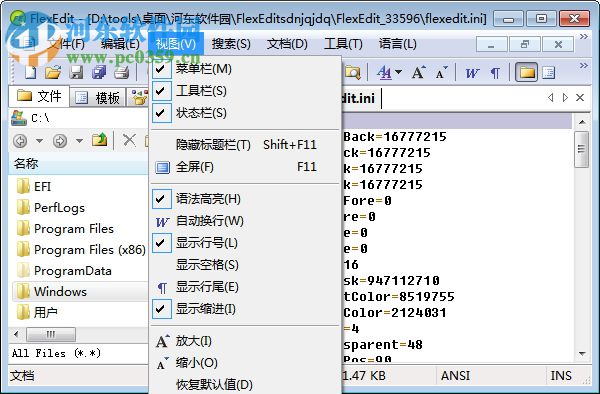Open the All Files (*.*) filter dropdown
Image resolution: width=600 pixels, height=394 pixels.
78,353
